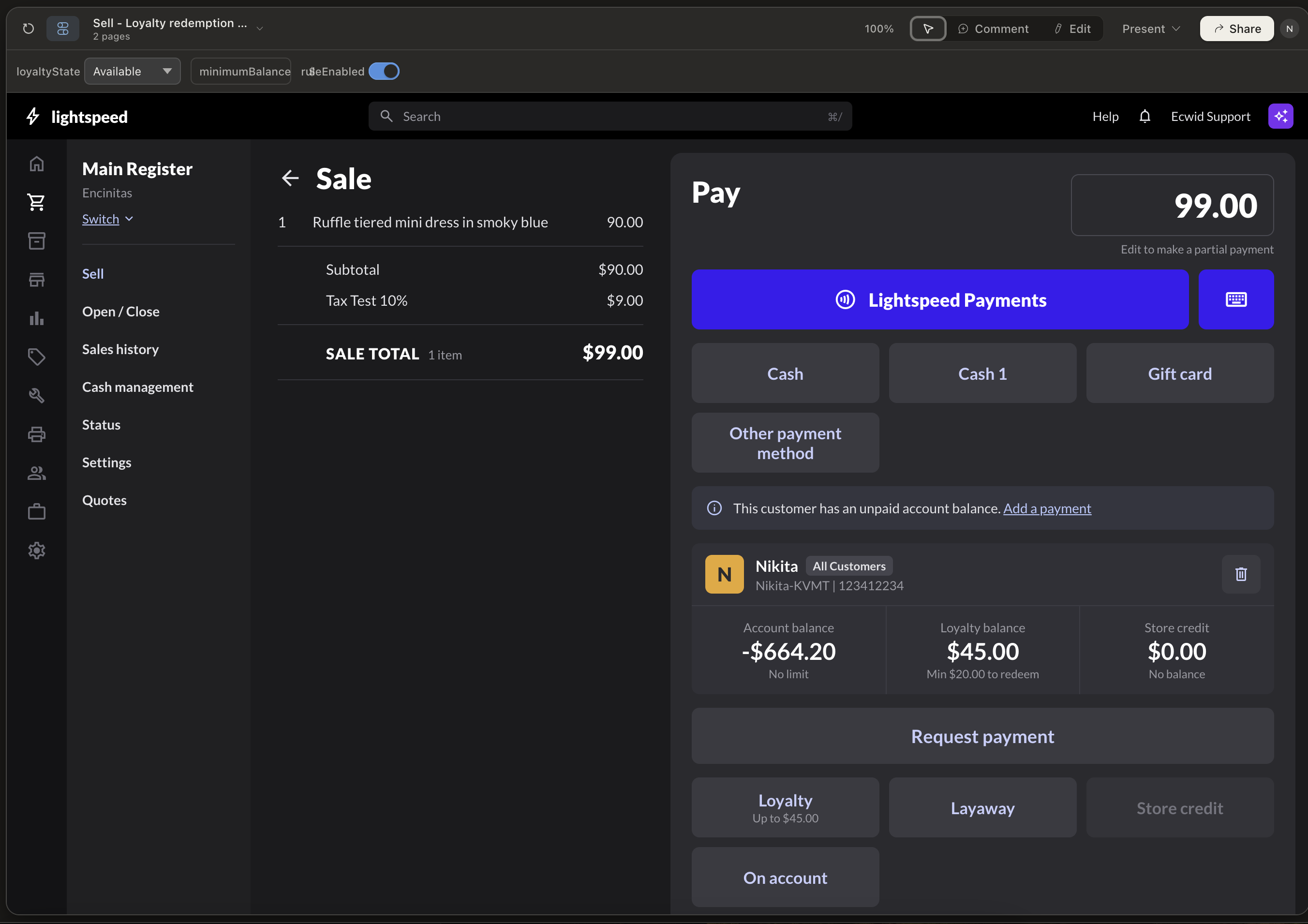
Task: Expand the Switch register dropdown
Action: tap(108, 219)
